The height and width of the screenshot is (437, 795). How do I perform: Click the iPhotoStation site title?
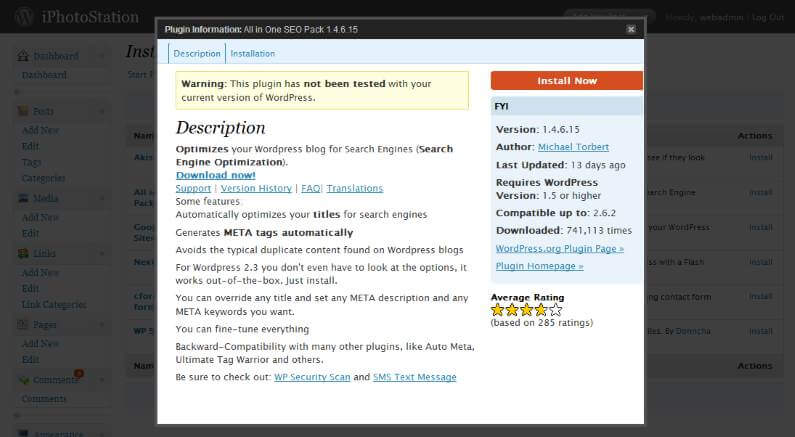tap(90, 17)
